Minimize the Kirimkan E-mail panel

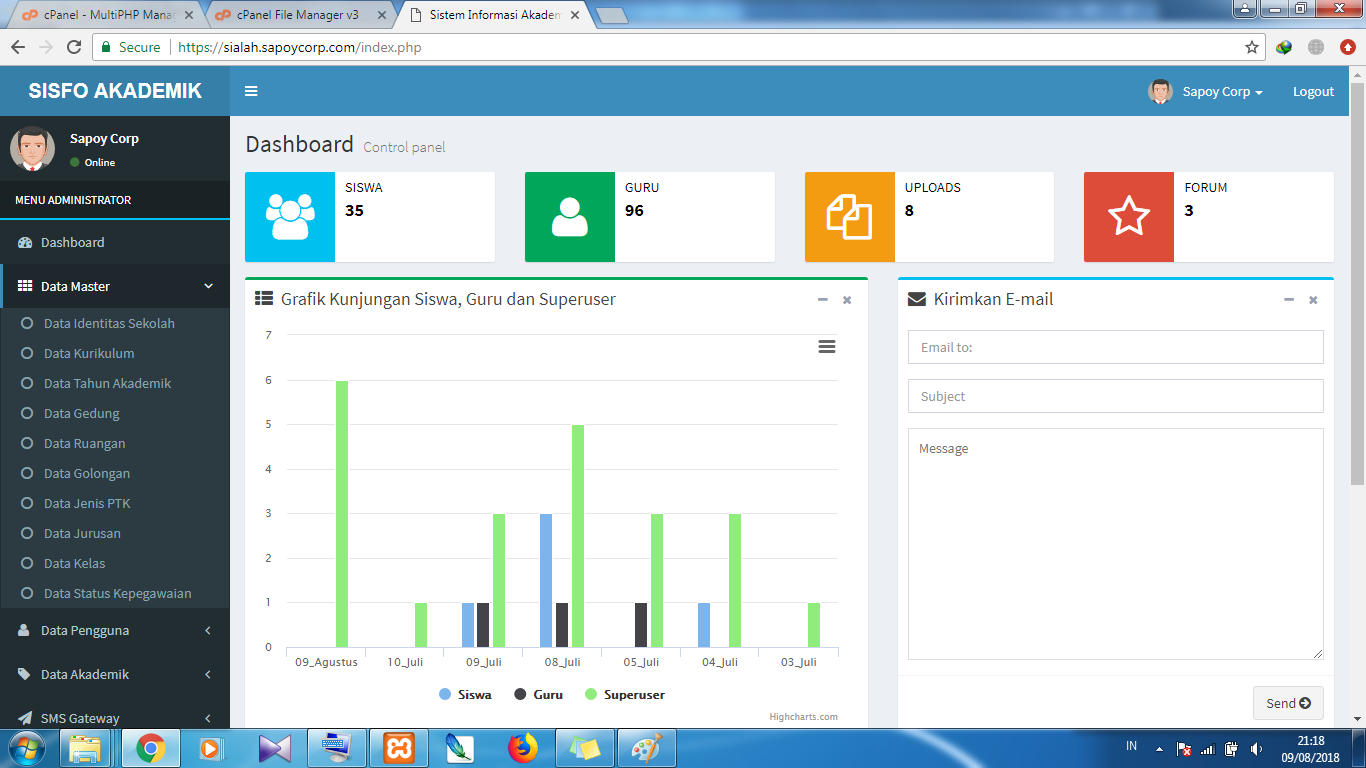coord(1289,300)
